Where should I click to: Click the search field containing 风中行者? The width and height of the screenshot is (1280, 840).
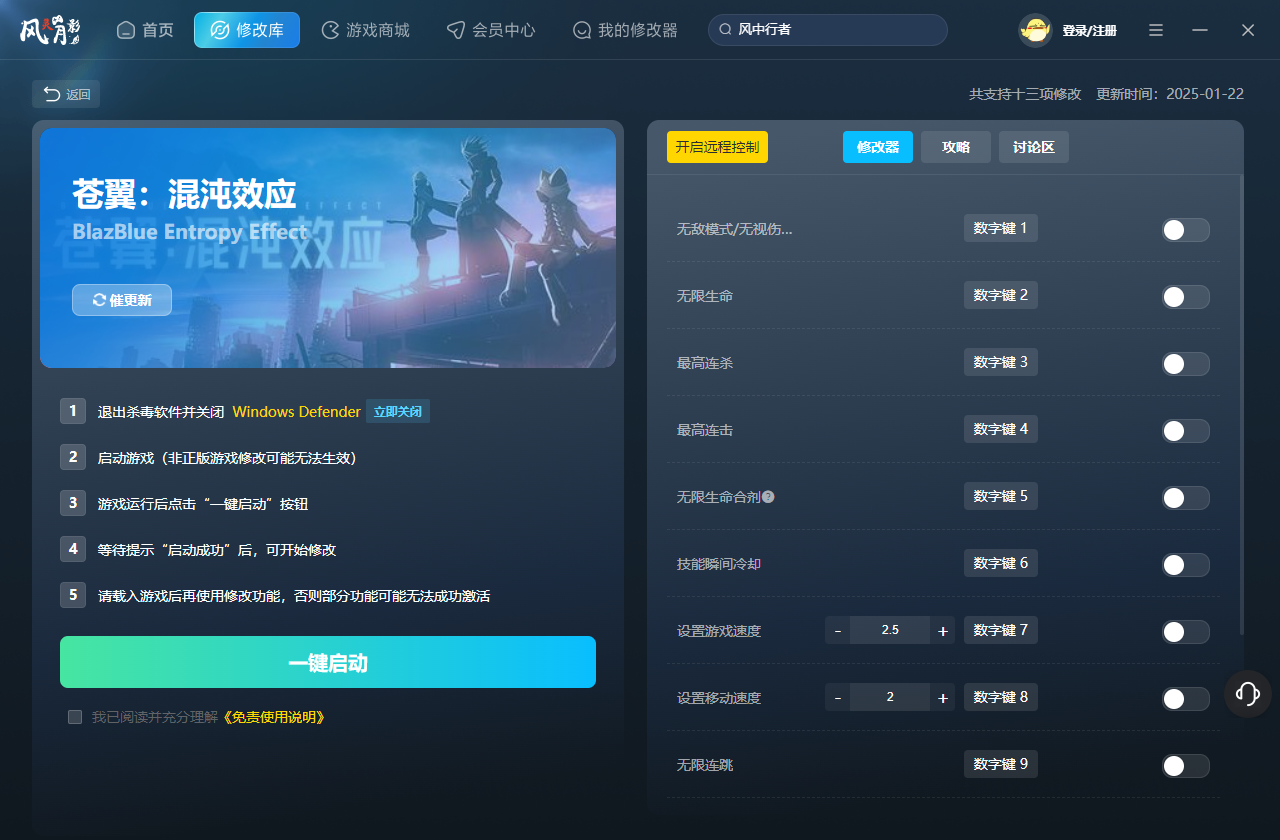[835, 30]
